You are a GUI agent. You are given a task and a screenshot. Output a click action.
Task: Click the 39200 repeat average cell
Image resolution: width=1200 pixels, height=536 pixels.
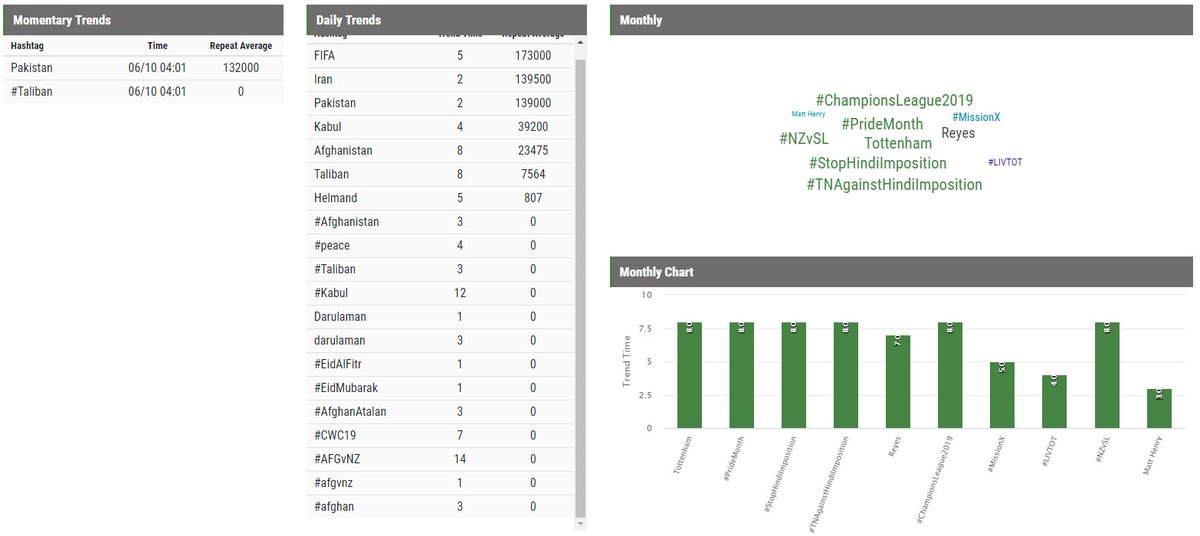[x=533, y=127]
